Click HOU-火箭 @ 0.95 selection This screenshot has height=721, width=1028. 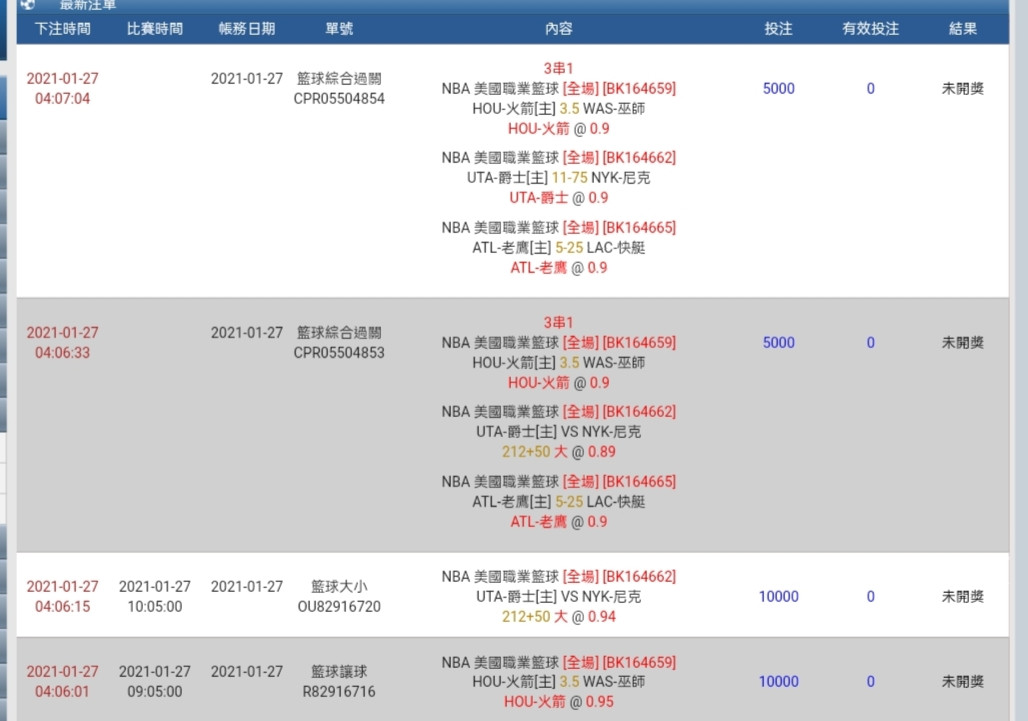(559, 702)
